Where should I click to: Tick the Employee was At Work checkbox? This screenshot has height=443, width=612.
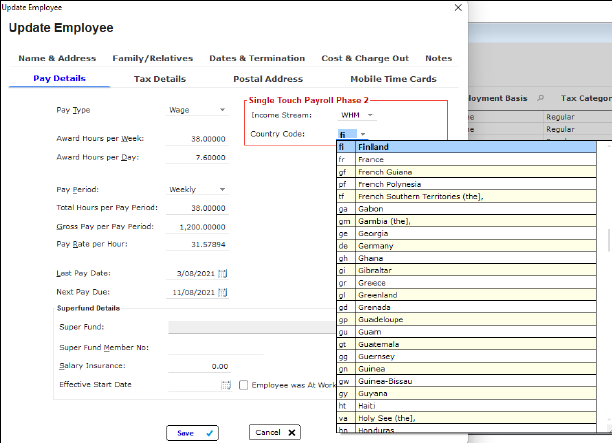244,385
